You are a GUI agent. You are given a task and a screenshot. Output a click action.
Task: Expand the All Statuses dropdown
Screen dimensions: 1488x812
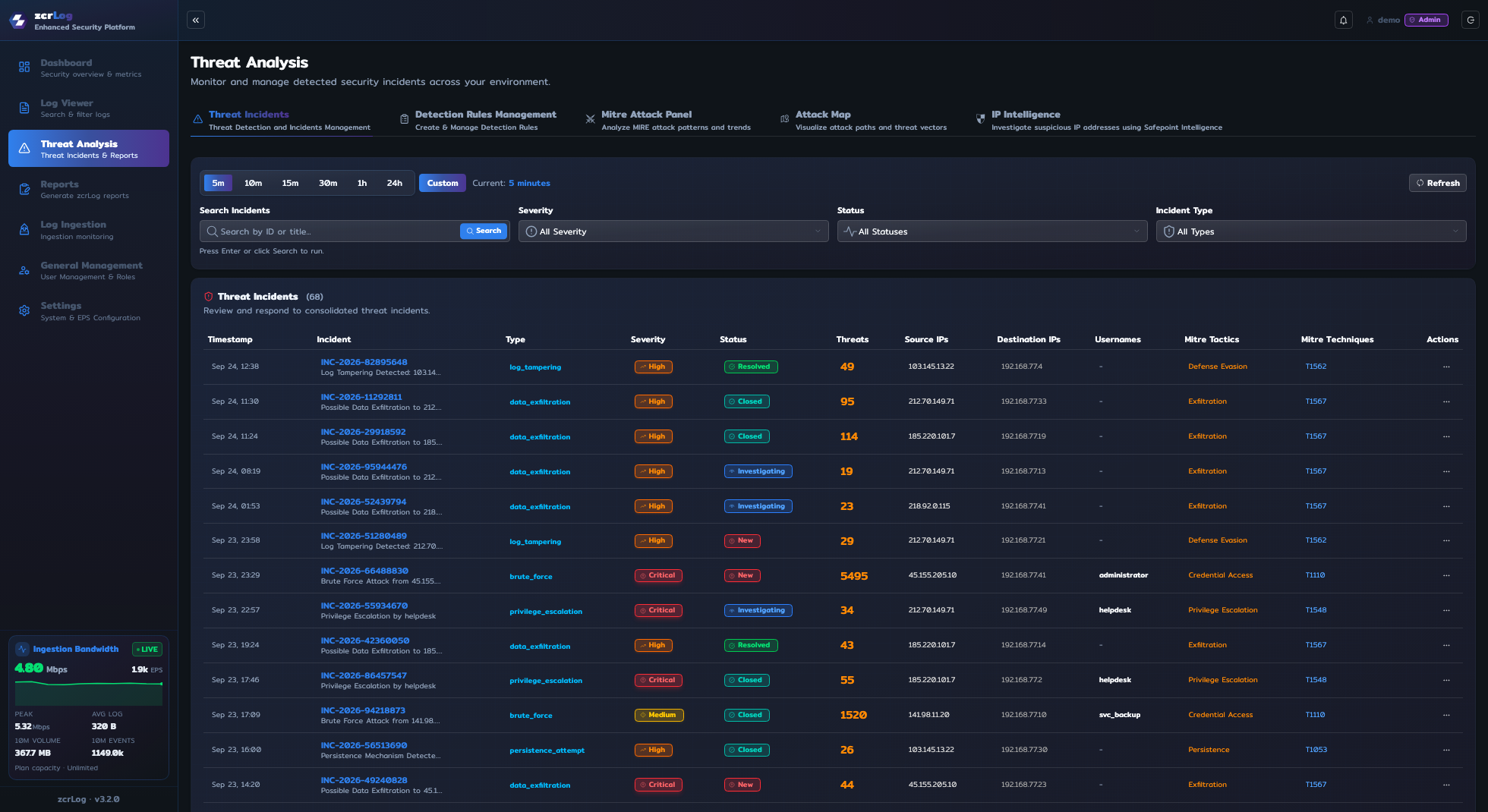click(x=992, y=231)
